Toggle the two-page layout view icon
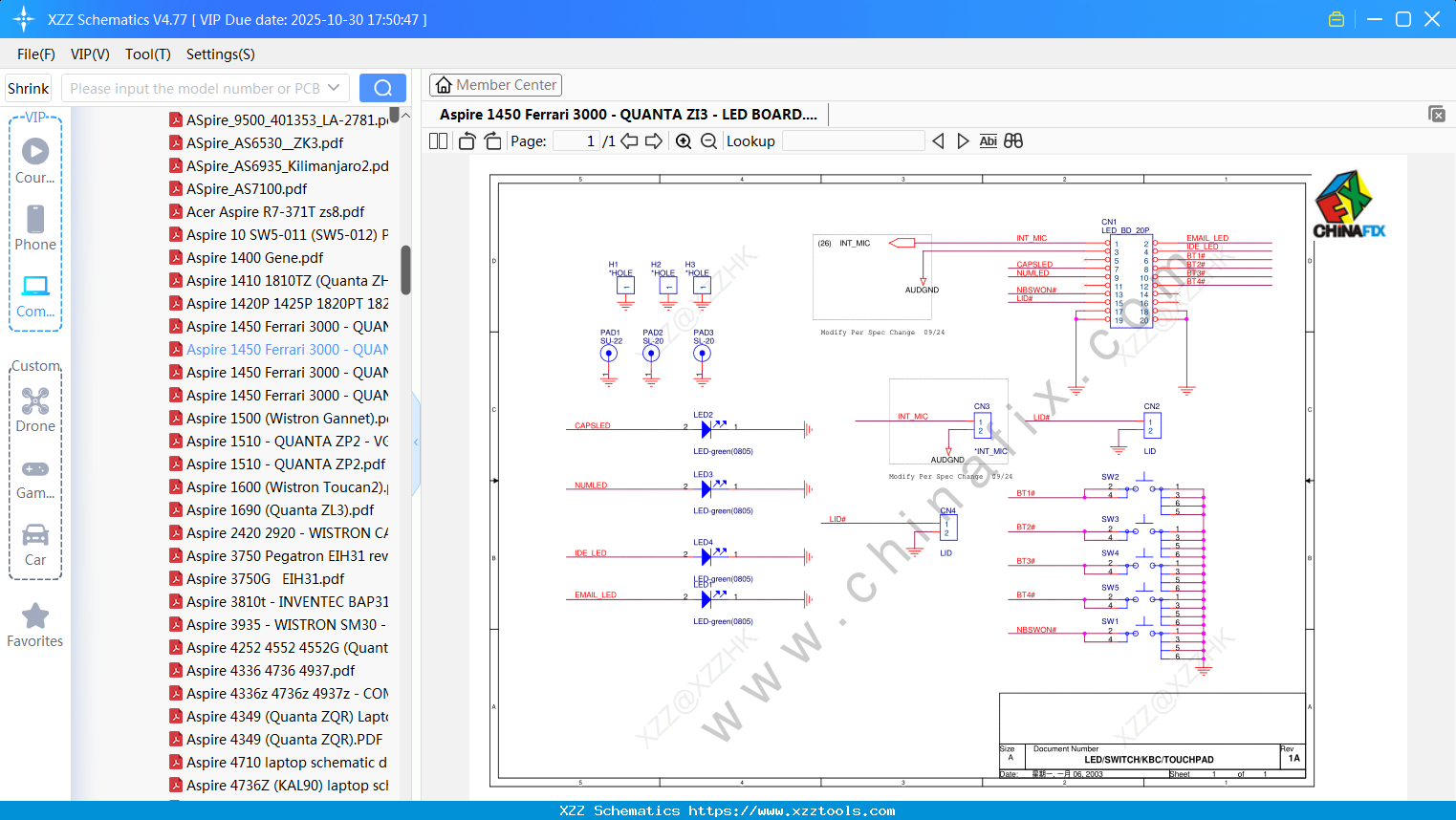The width and height of the screenshot is (1456, 820). tap(439, 141)
